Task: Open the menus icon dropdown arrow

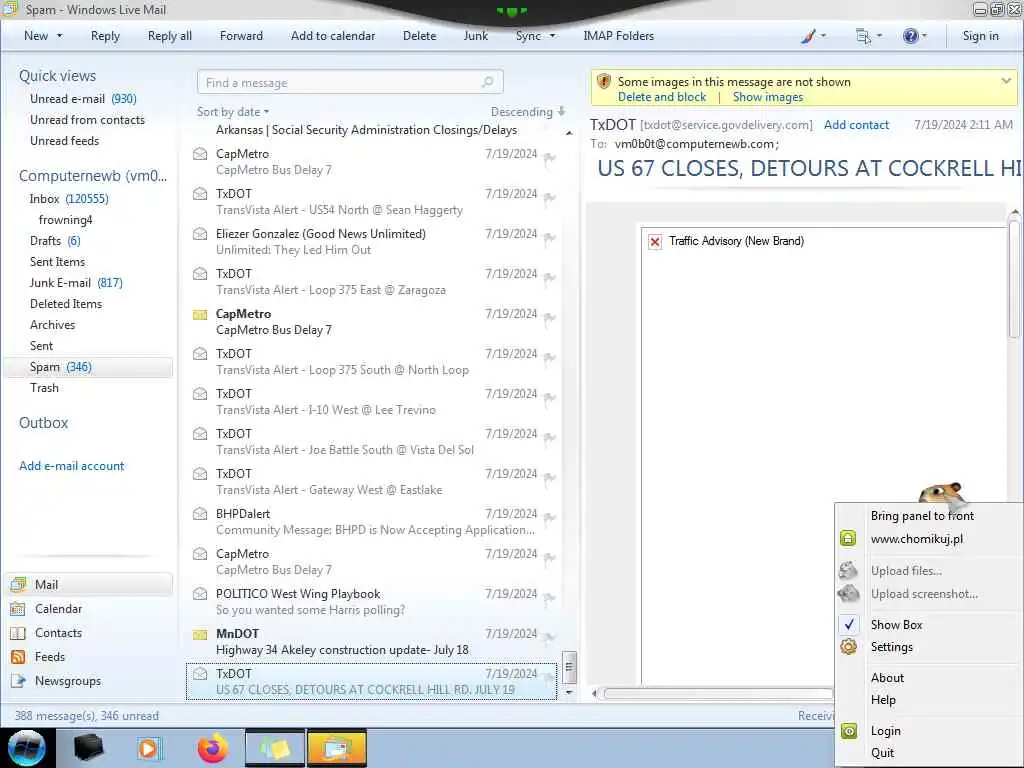Action: coord(879,36)
